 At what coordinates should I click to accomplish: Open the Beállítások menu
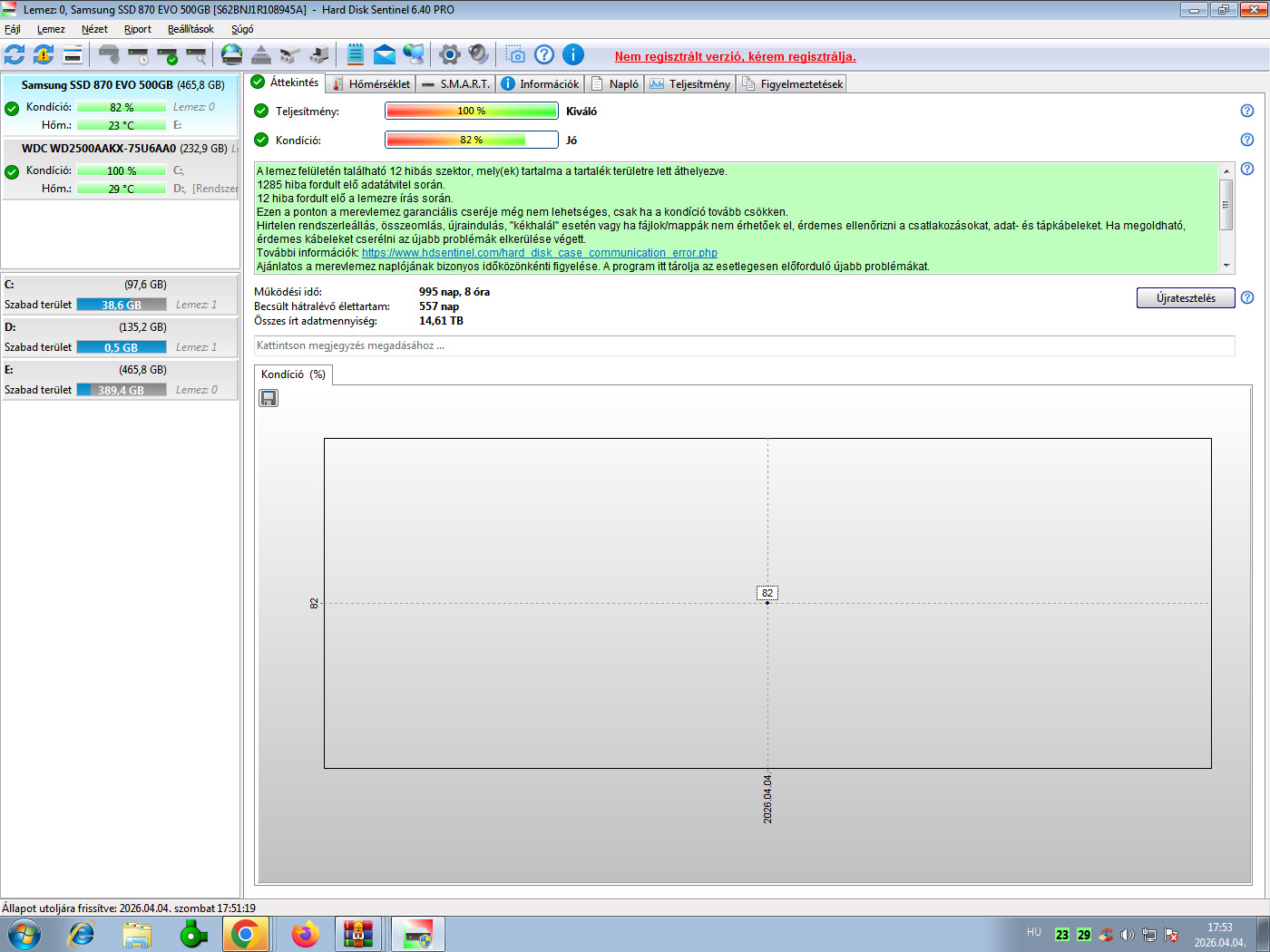click(x=190, y=29)
